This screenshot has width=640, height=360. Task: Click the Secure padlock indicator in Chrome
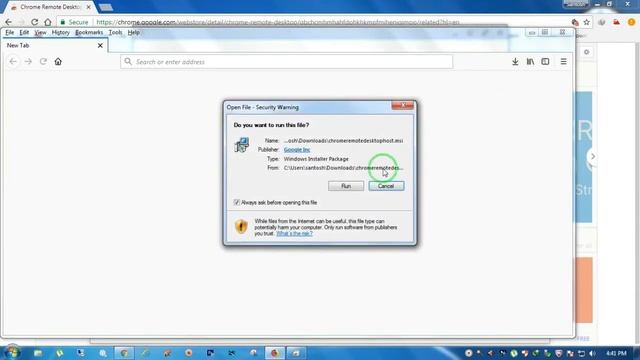74,22
